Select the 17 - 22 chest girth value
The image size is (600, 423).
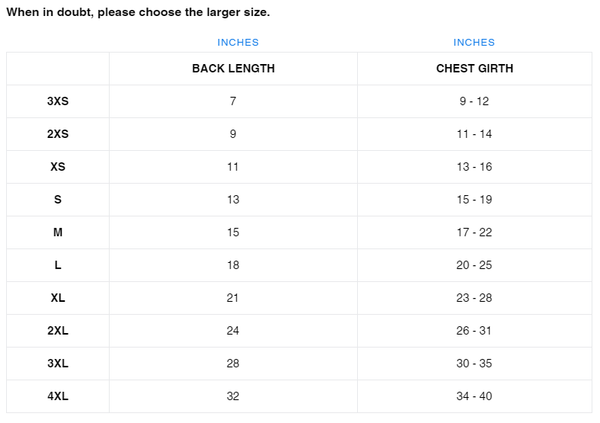coord(474,232)
